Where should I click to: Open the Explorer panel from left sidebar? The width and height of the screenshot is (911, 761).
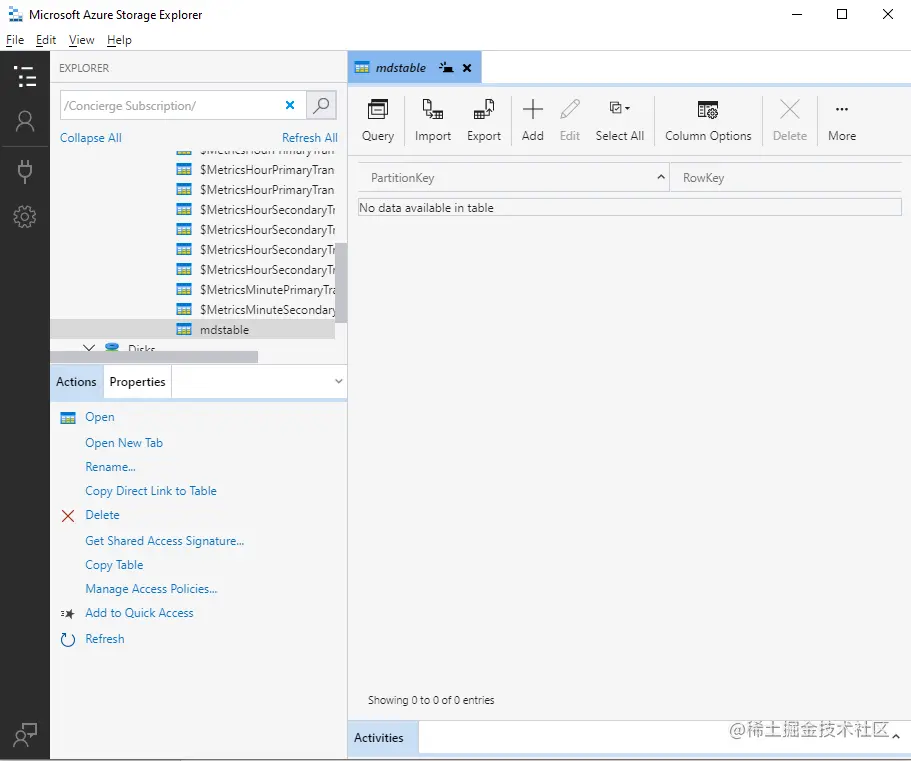pos(25,75)
